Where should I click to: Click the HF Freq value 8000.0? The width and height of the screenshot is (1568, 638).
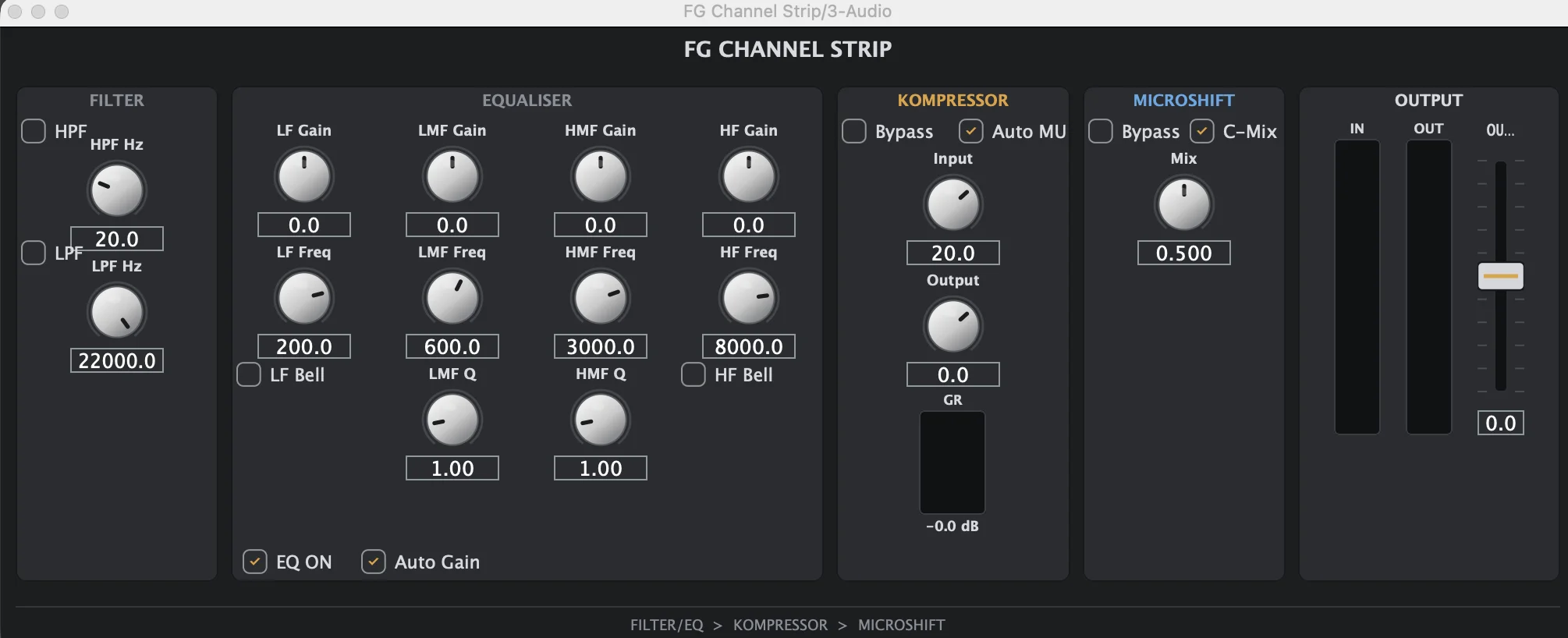pyautogui.click(x=749, y=346)
